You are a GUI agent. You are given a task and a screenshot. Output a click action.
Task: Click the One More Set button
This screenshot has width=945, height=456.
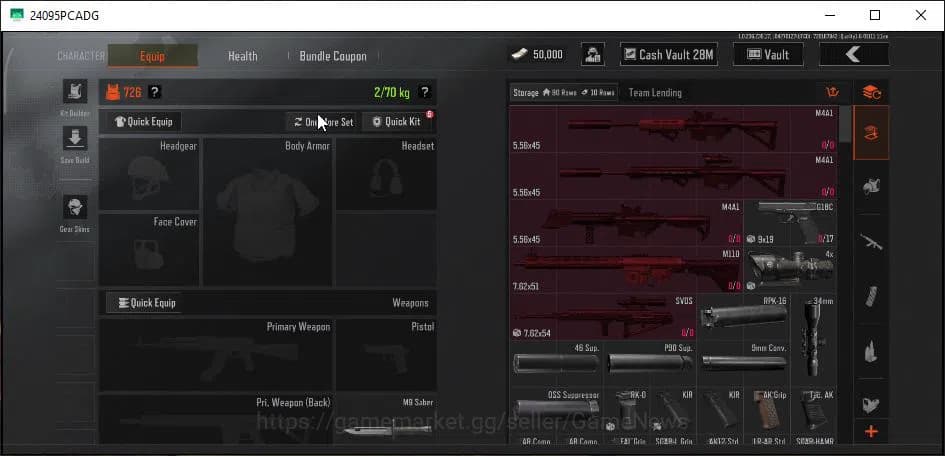click(x=324, y=122)
